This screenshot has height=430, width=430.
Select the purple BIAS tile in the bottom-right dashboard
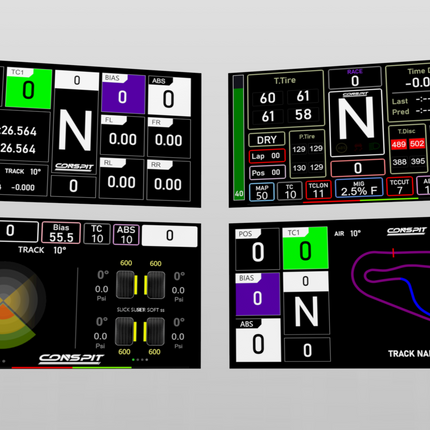(258, 294)
